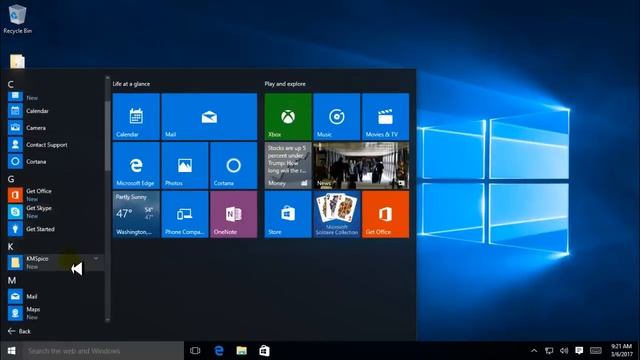640x360 pixels.
Task: Jump to letter K section header
Action: (x=11, y=247)
